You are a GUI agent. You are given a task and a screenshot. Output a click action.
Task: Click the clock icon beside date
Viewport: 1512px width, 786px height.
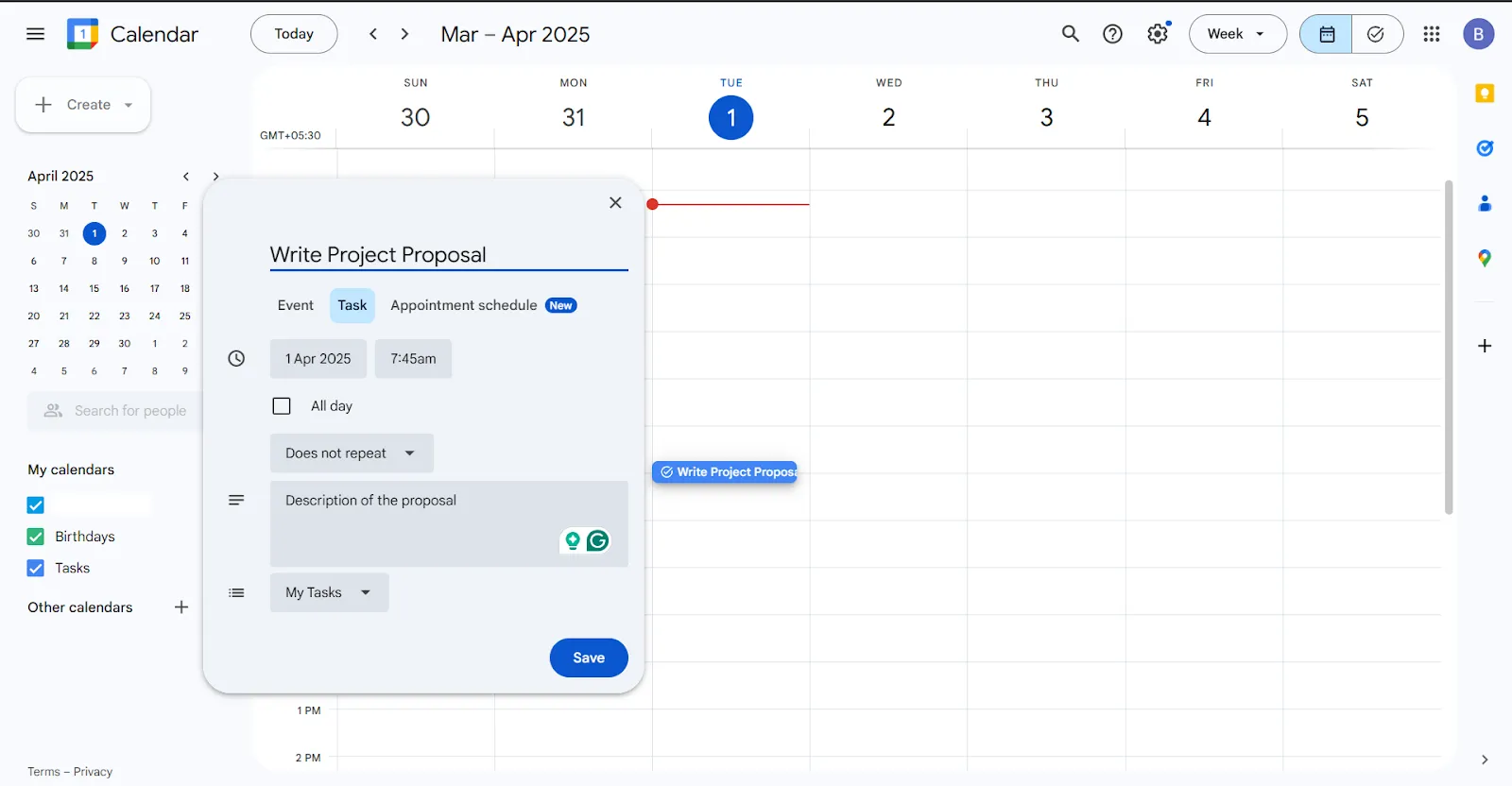coord(236,359)
